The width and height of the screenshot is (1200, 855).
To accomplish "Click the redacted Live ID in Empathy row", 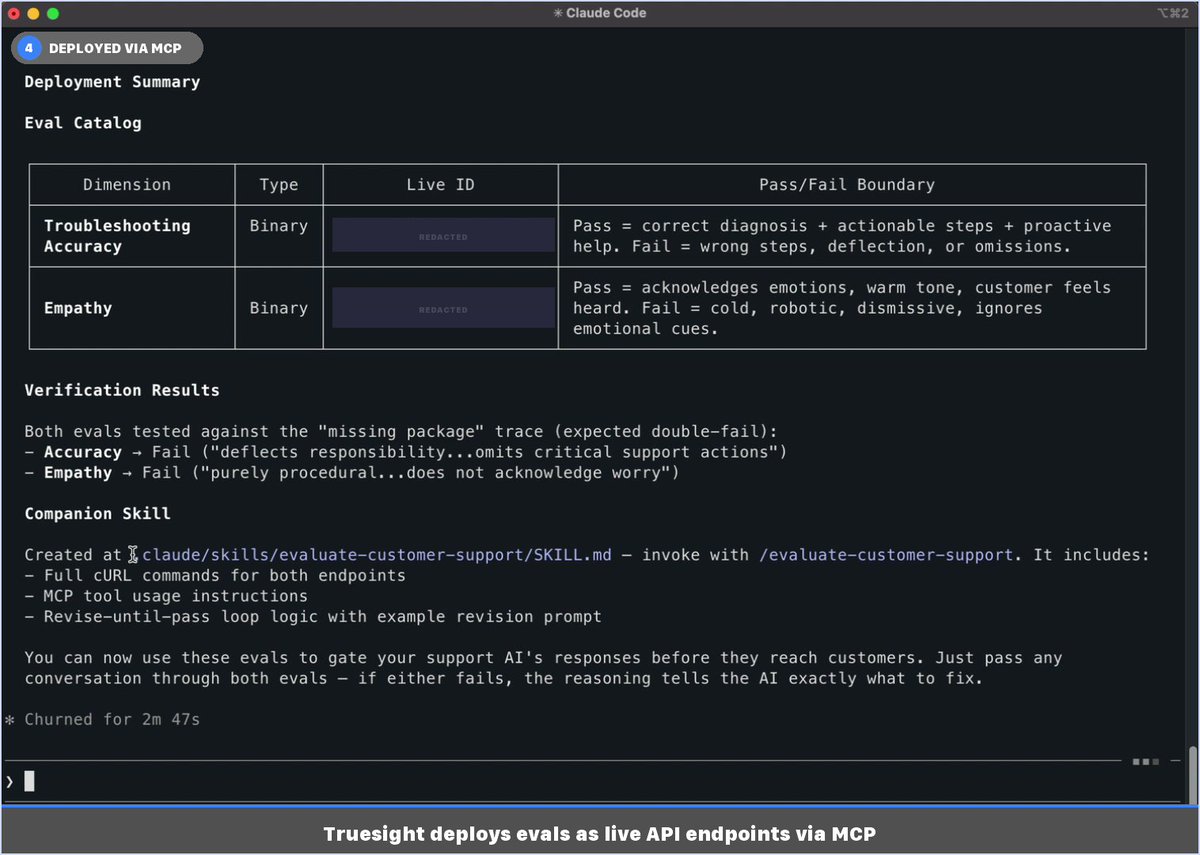I will click(x=443, y=308).
